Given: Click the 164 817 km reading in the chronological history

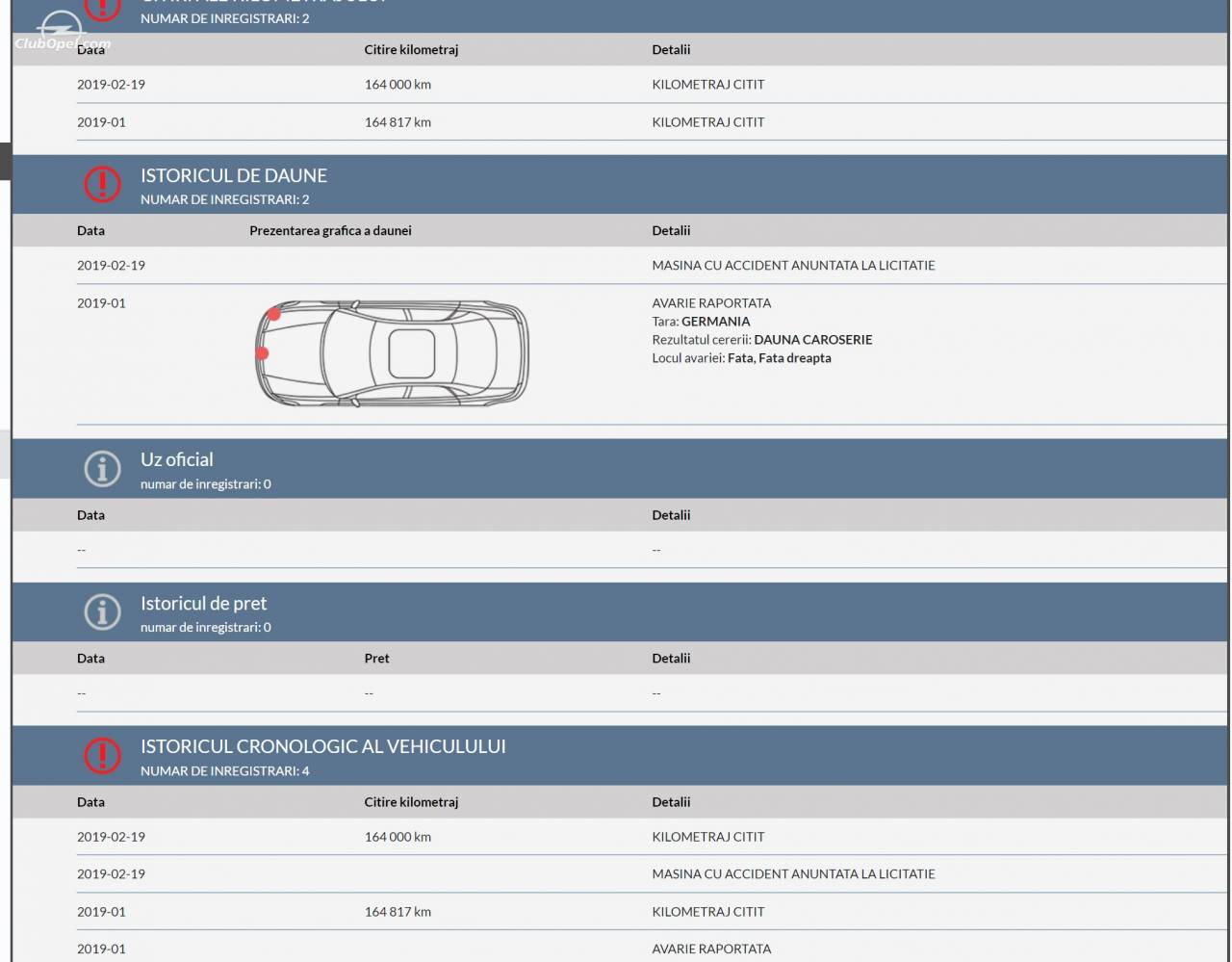Looking at the screenshot, I should 398,911.
